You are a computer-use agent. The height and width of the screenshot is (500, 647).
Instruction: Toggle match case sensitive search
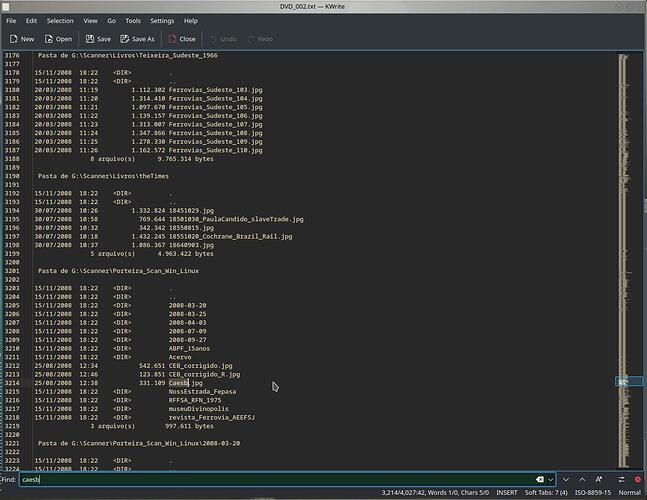click(599, 479)
